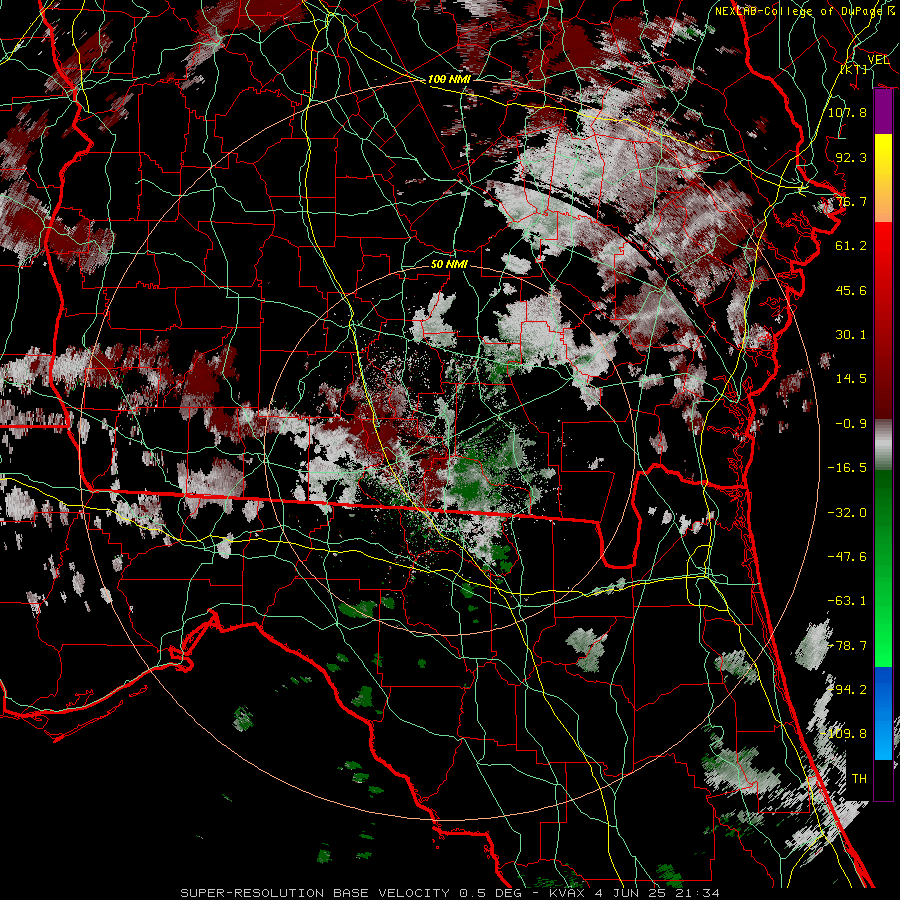Click the 30.1 velocity scale value
This screenshot has width=900, height=900.
[851, 335]
